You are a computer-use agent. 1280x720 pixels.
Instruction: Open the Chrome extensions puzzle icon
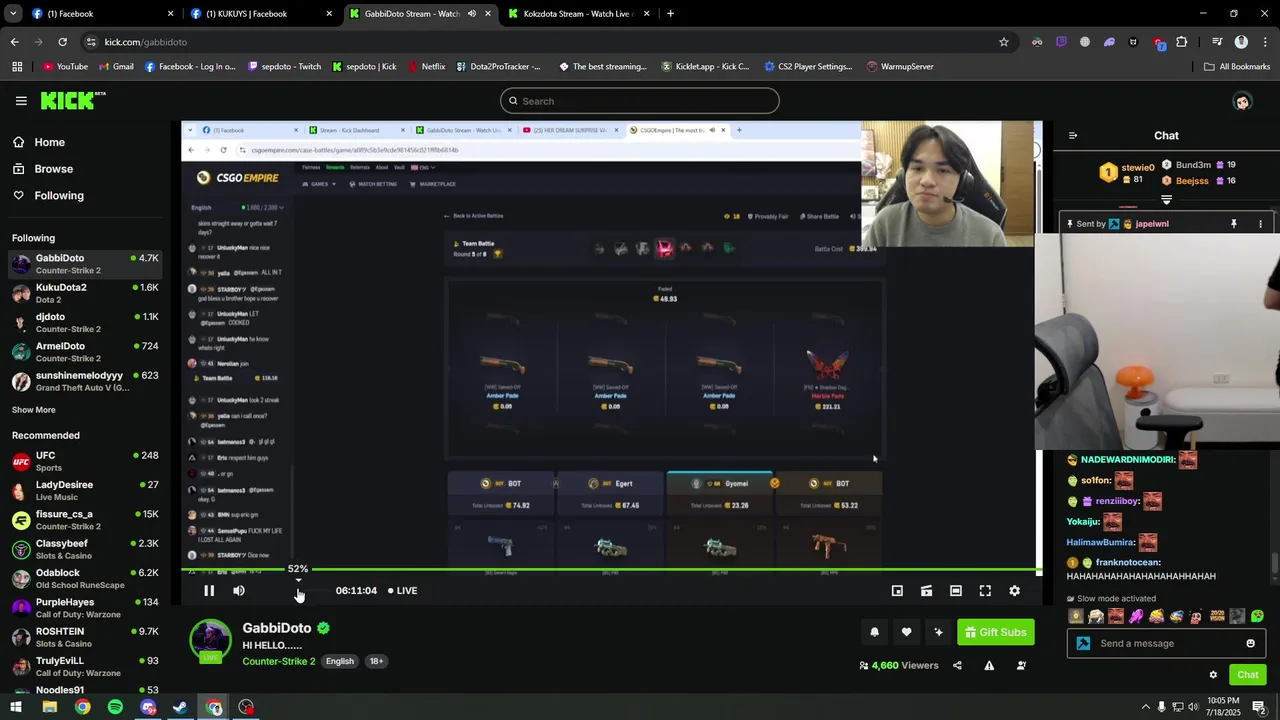(1182, 42)
